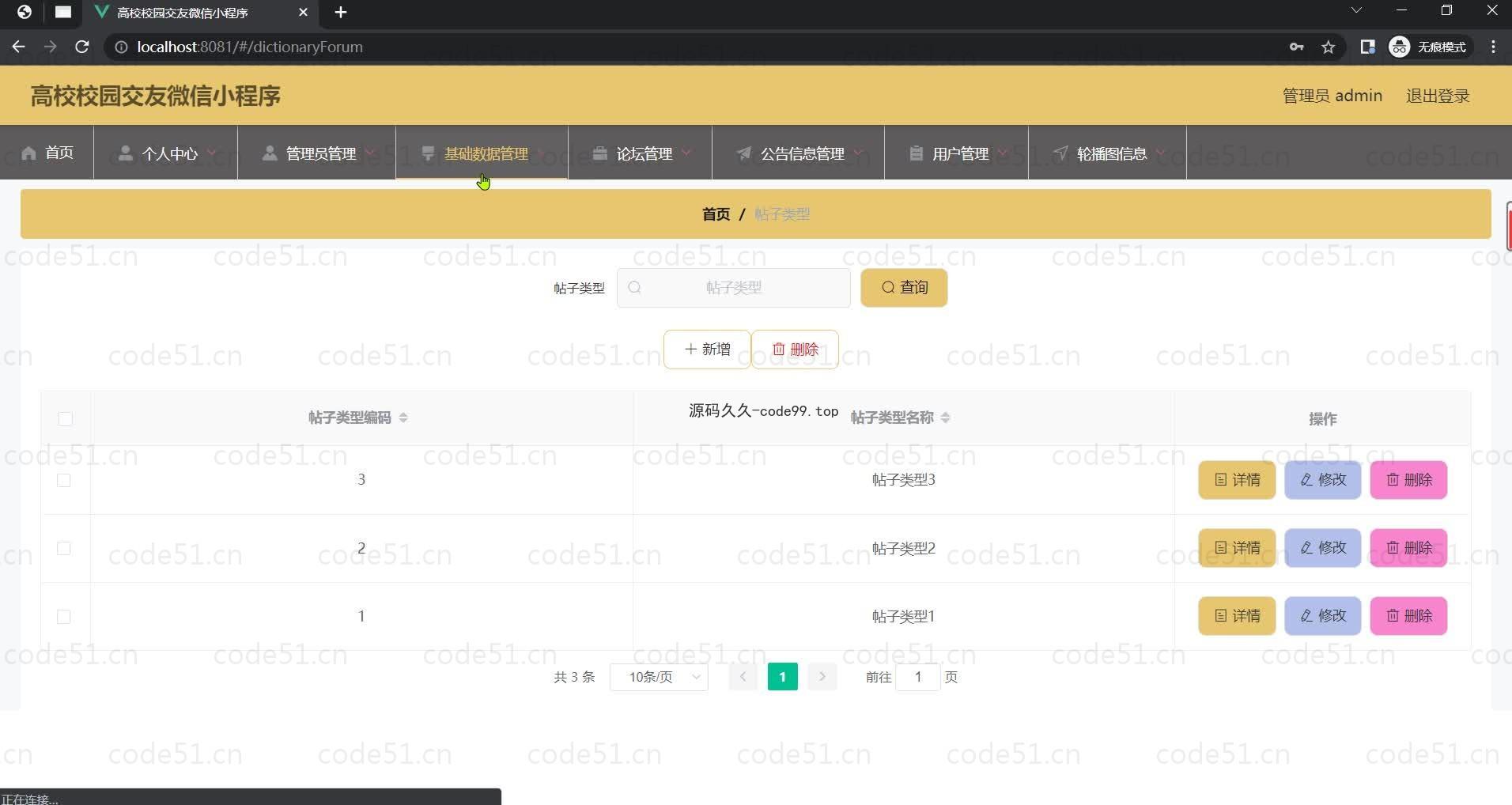Click 修改 for 帖子类型3 row
The width and height of the screenshot is (1512, 805).
click(x=1323, y=480)
